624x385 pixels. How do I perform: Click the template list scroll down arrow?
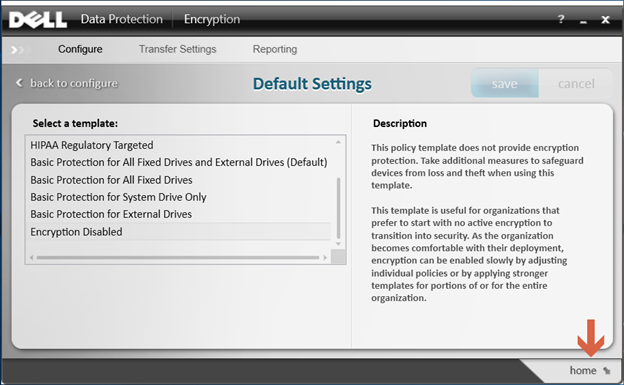coord(338,244)
